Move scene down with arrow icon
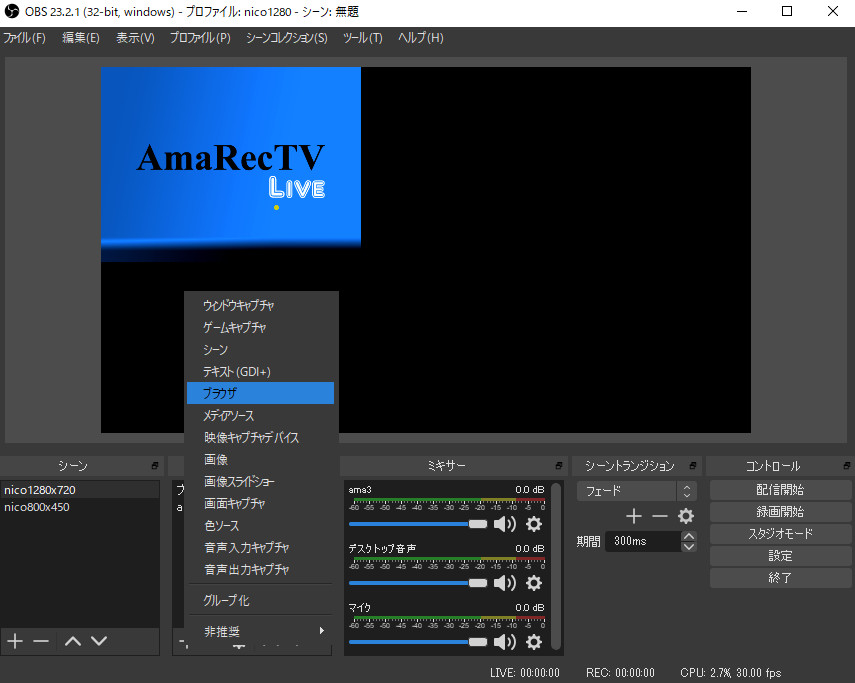The image size is (855, 683). (x=99, y=641)
